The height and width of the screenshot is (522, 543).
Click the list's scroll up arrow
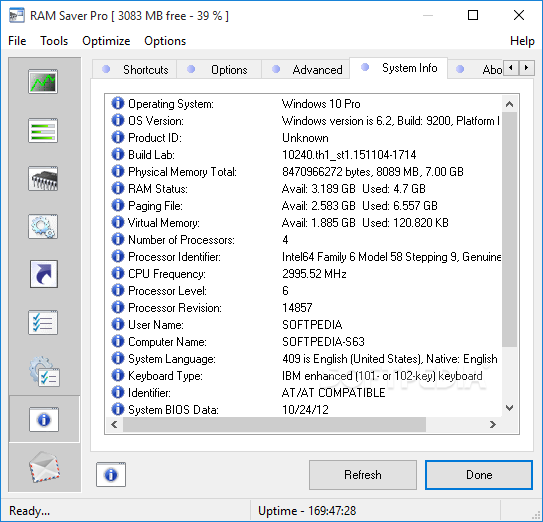509,104
